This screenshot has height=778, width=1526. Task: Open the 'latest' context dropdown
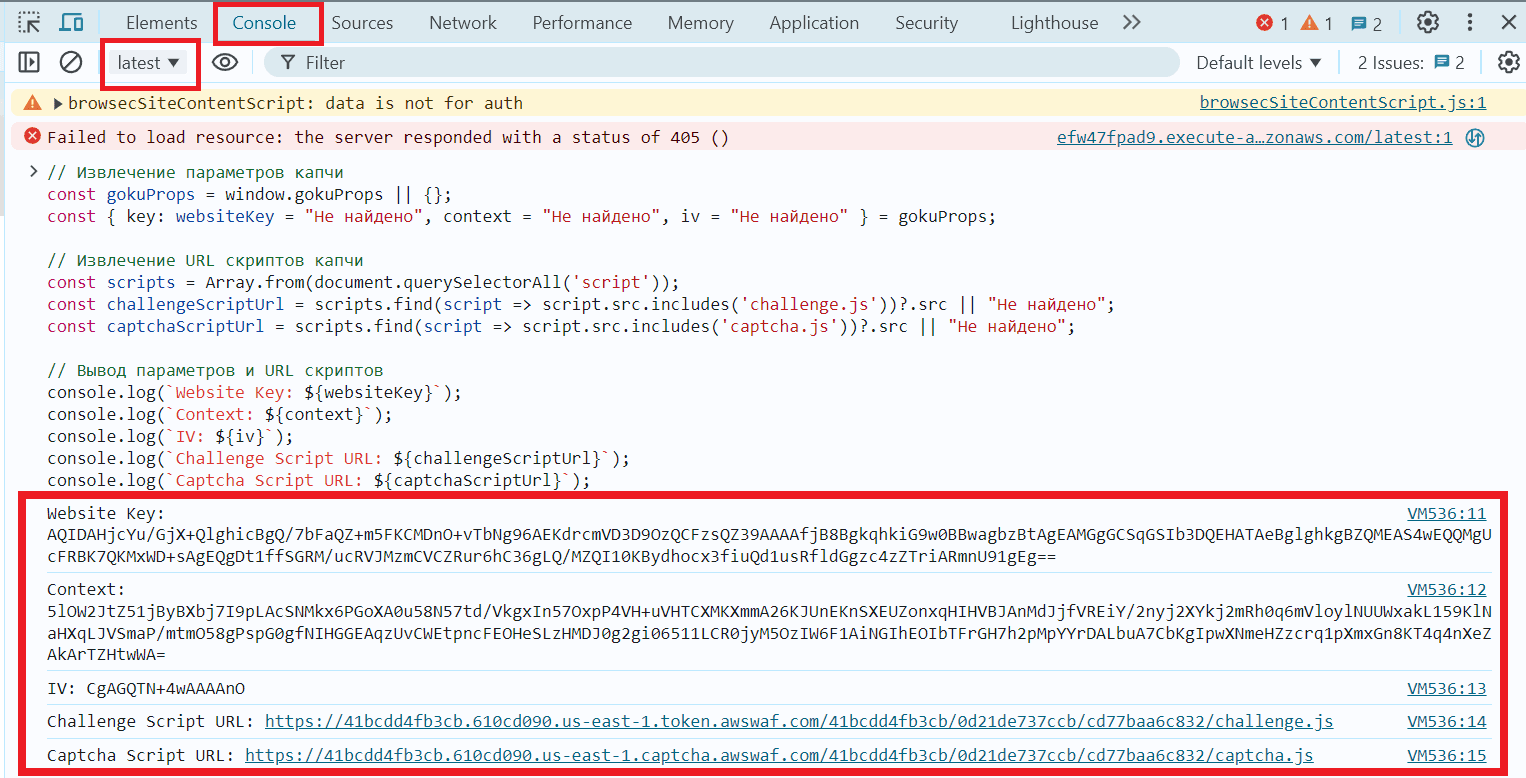click(149, 63)
